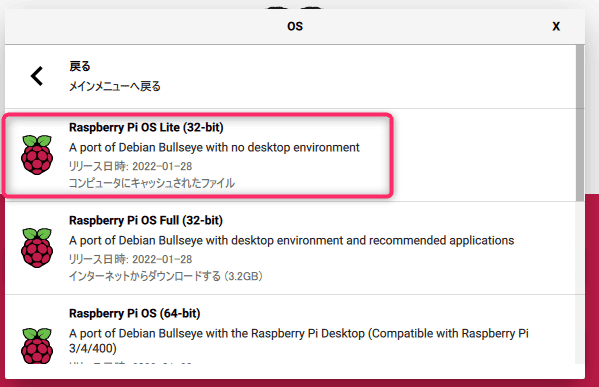
Task: Choose Raspberry Pi OS (64-bit) title
Action: 134,313
